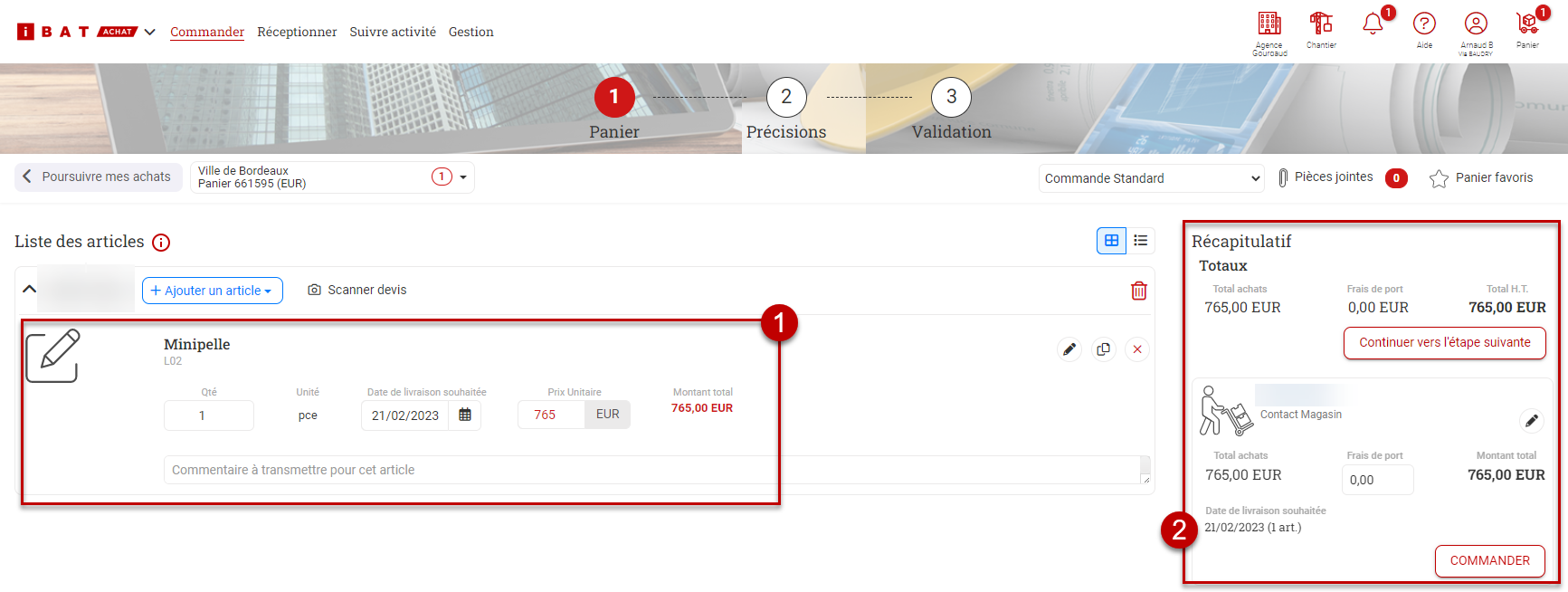Switch to grid view of articles
The width and height of the screenshot is (1568, 592).
[x=1111, y=241]
